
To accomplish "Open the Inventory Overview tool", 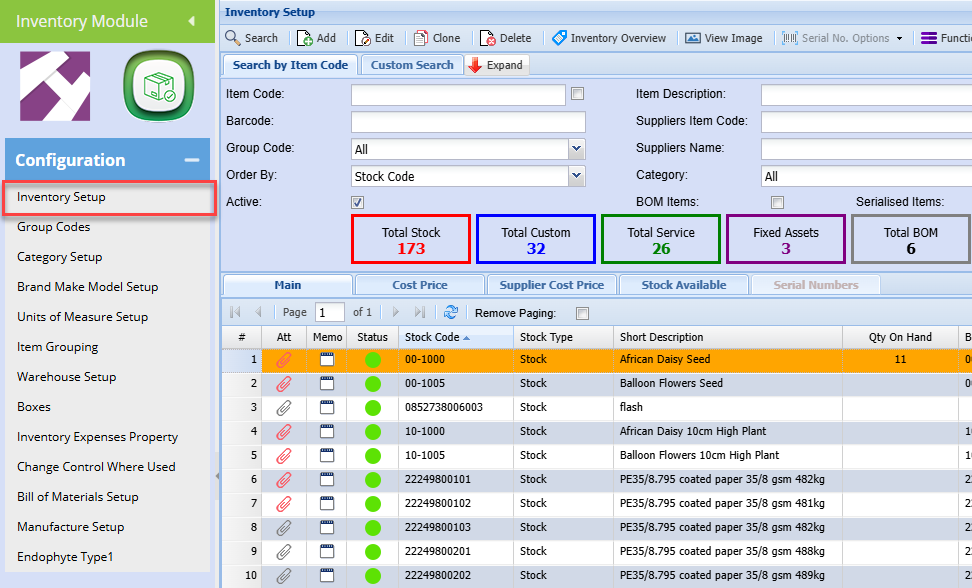I will point(609,38).
